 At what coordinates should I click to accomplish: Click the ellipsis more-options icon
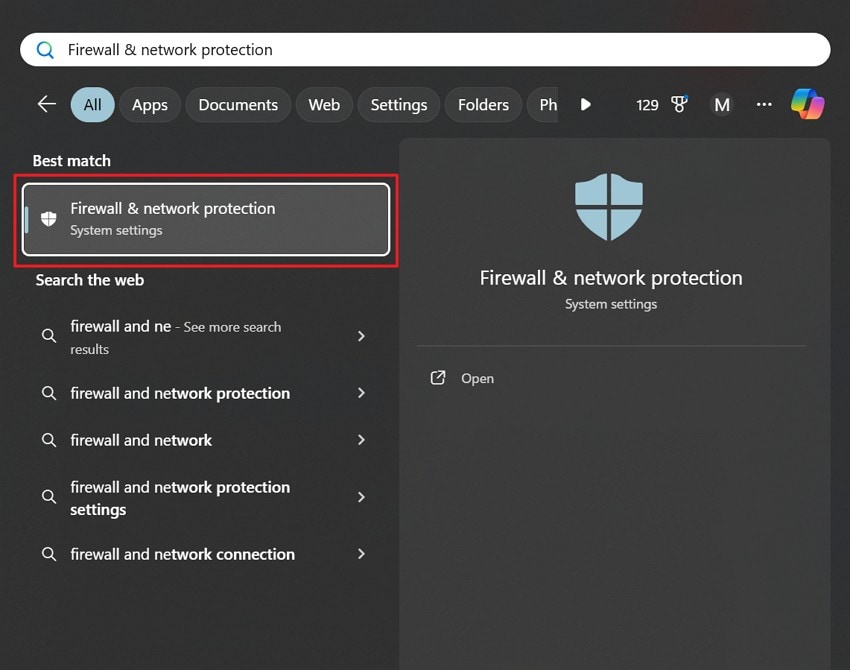pyautogui.click(x=764, y=104)
